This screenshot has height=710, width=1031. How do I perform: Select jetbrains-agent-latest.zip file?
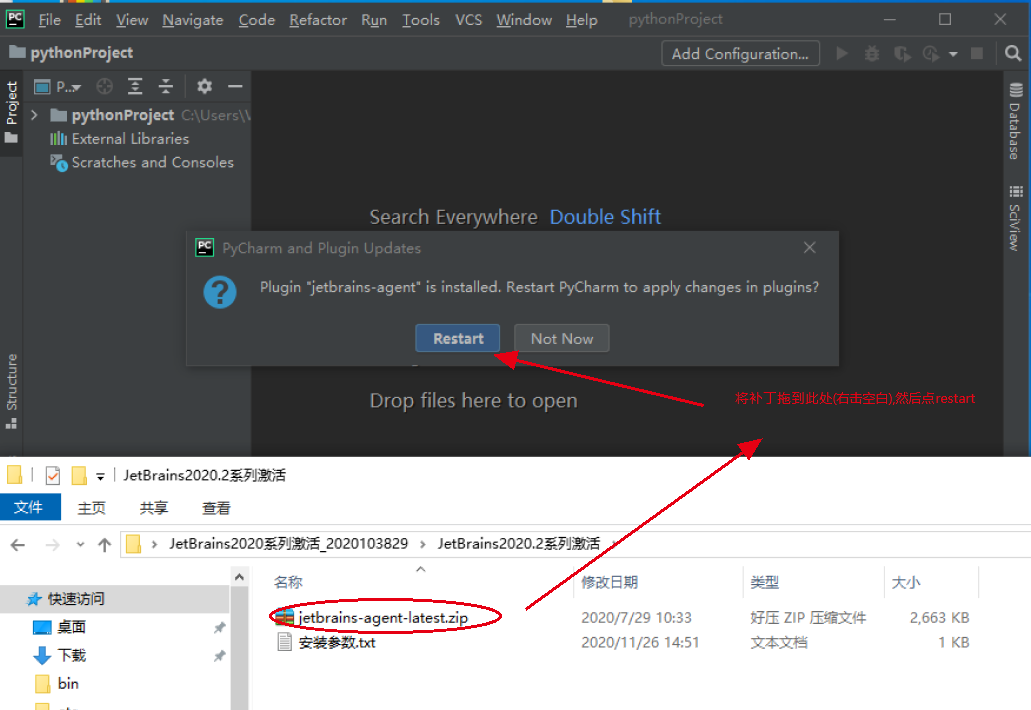[x=383, y=618]
